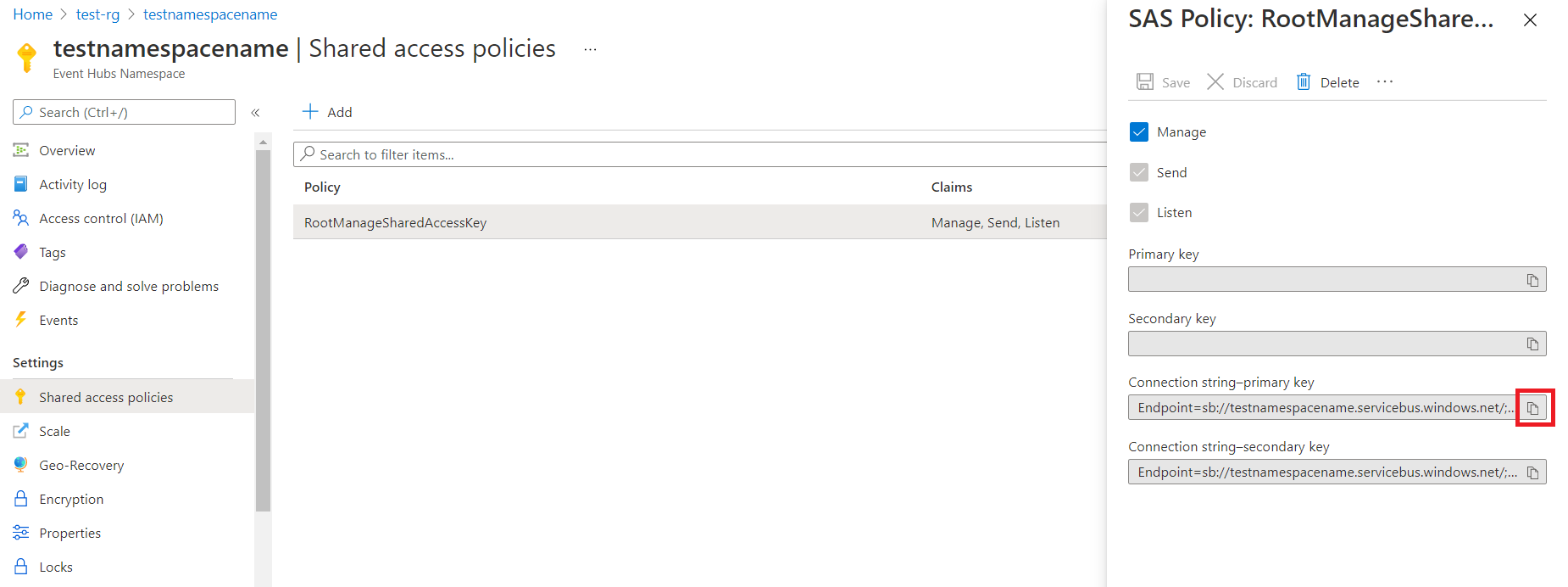The height and width of the screenshot is (587, 1568).
Task: Uncheck the Manage checkbox
Action: pyautogui.click(x=1139, y=131)
